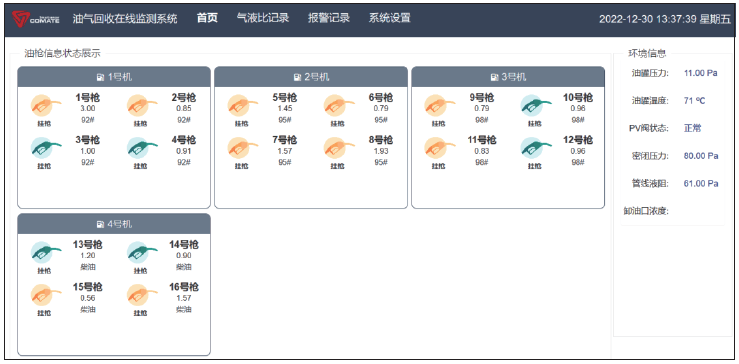Click the 5号枪 label
The height and width of the screenshot is (364, 739).
click(285, 98)
